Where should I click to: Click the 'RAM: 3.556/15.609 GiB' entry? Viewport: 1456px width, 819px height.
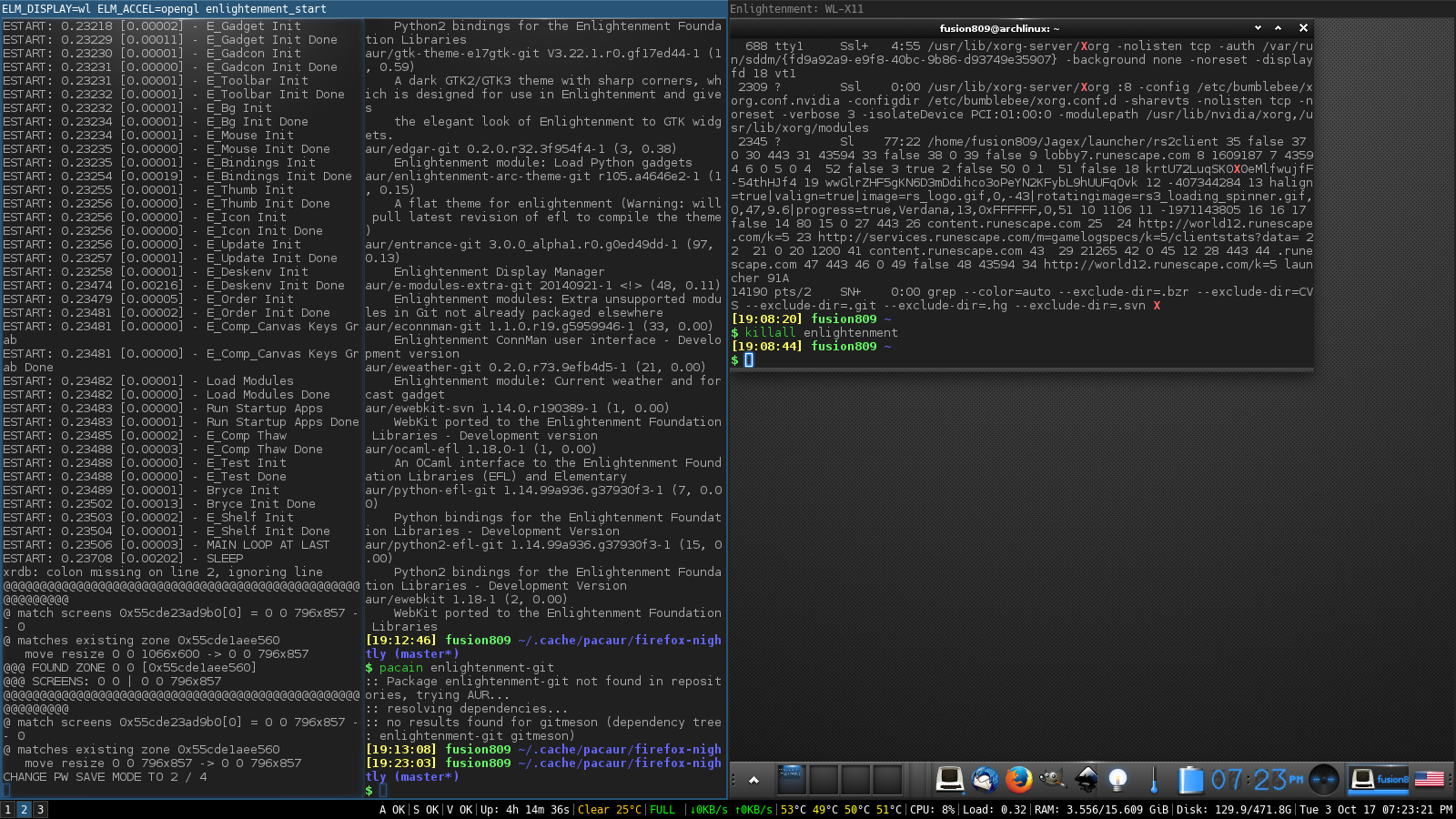pos(1101,809)
